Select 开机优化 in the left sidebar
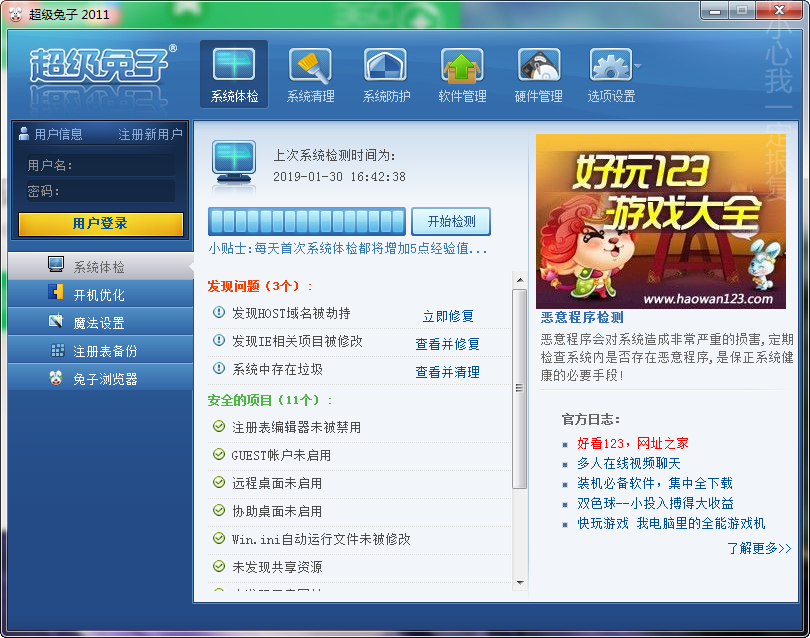Screen dimensions: 810x638 (101, 293)
